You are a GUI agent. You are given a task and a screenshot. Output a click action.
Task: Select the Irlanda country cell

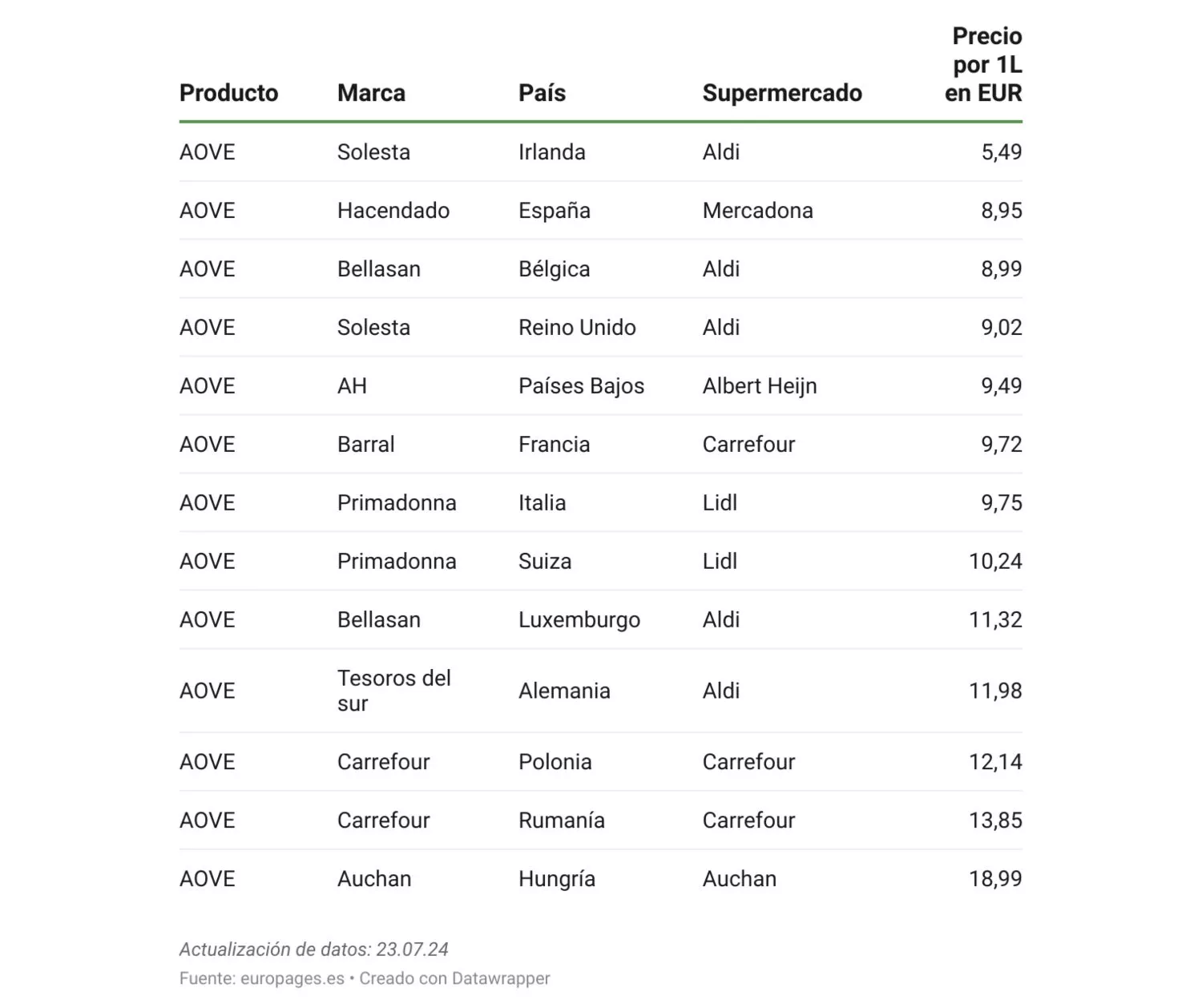551,152
